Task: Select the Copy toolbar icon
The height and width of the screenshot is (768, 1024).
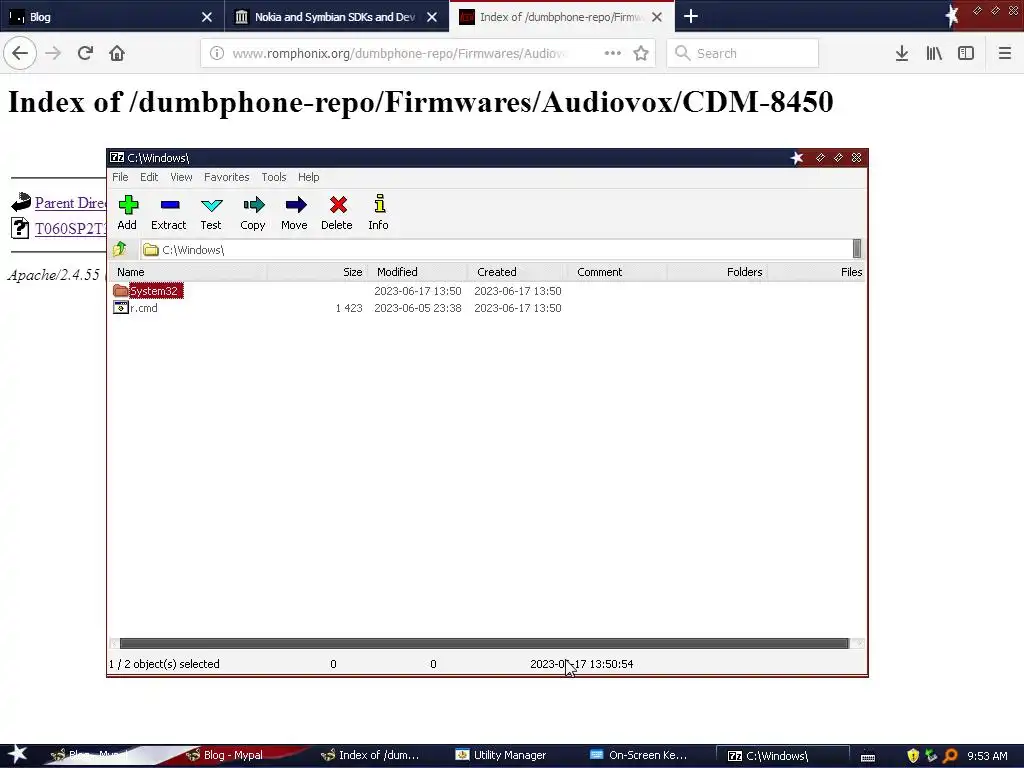Action: [x=253, y=213]
